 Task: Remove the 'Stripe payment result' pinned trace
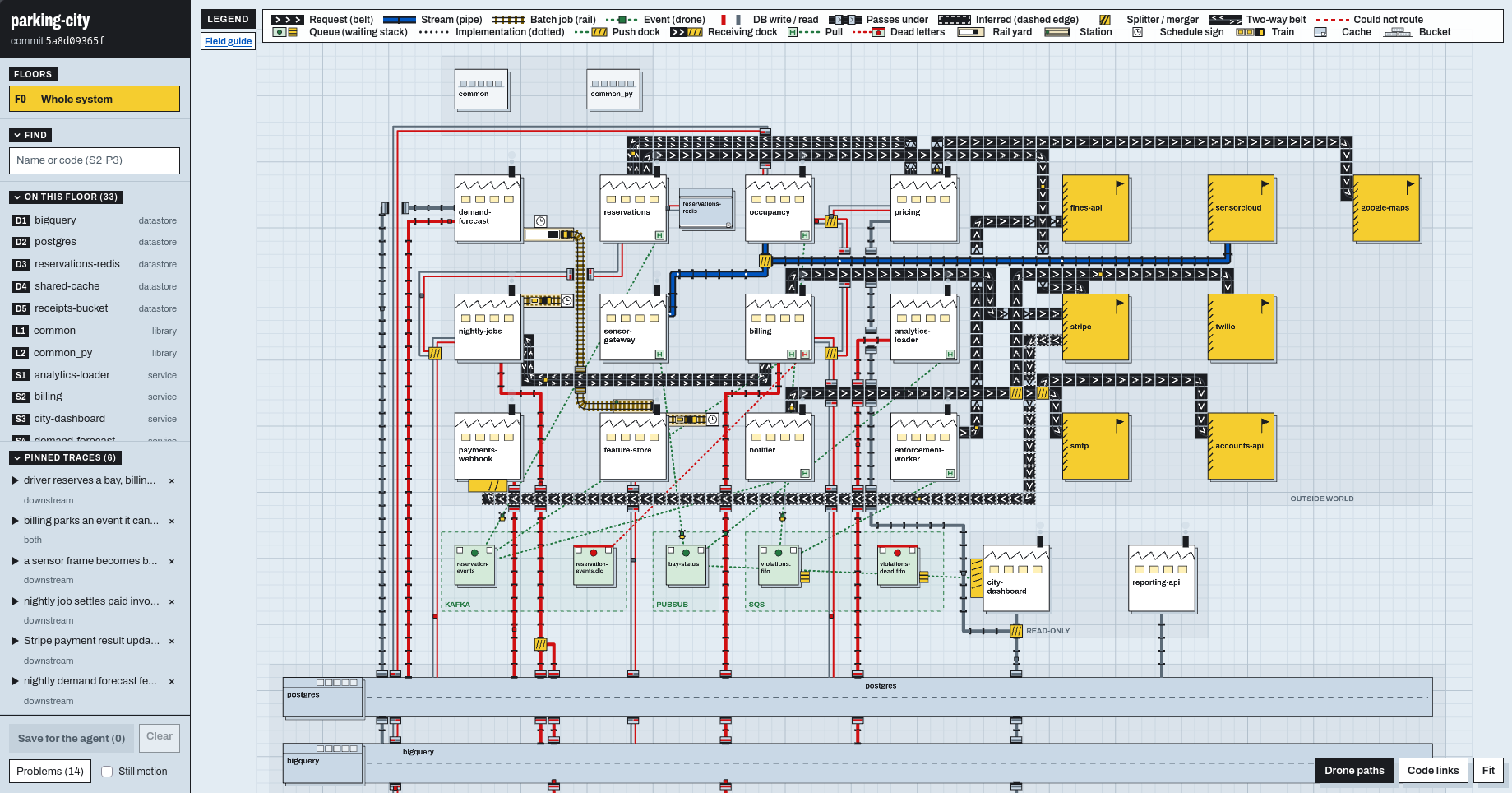[x=171, y=642]
